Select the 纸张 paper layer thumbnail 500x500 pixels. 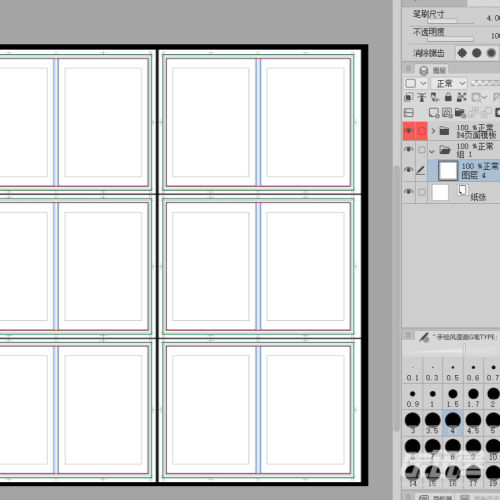pyautogui.click(x=440, y=193)
